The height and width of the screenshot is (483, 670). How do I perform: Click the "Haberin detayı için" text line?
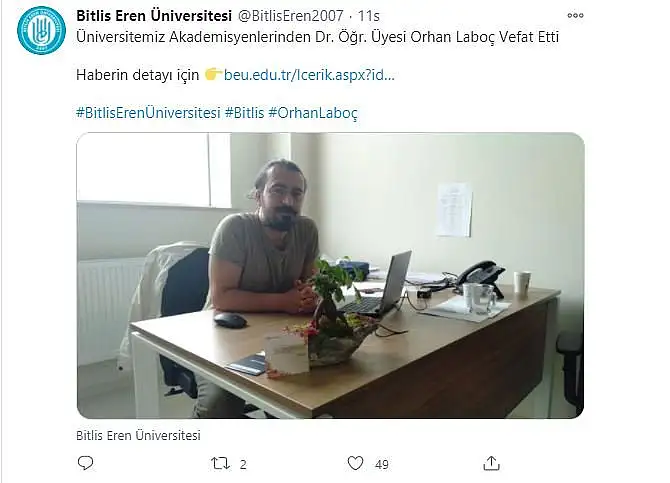click(x=138, y=75)
